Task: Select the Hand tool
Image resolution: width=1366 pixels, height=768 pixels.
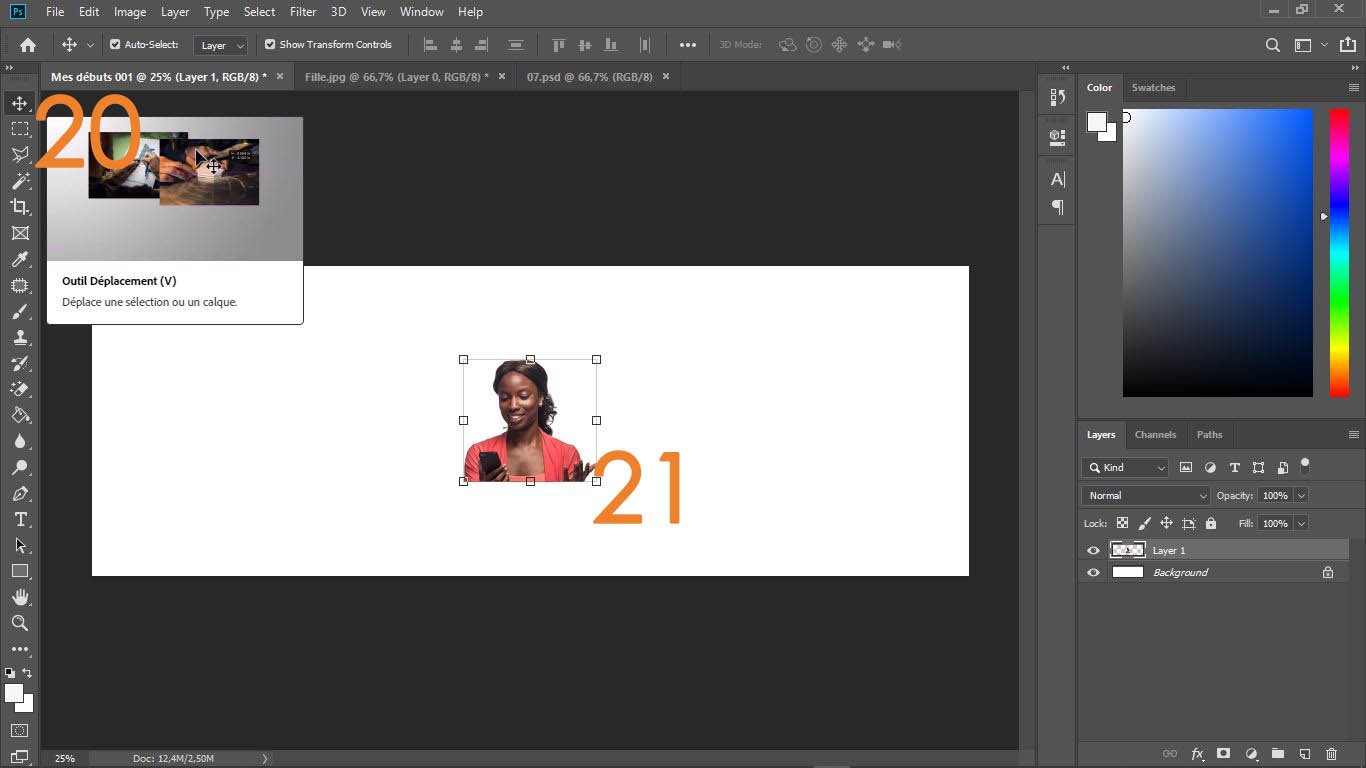Action: point(20,597)
